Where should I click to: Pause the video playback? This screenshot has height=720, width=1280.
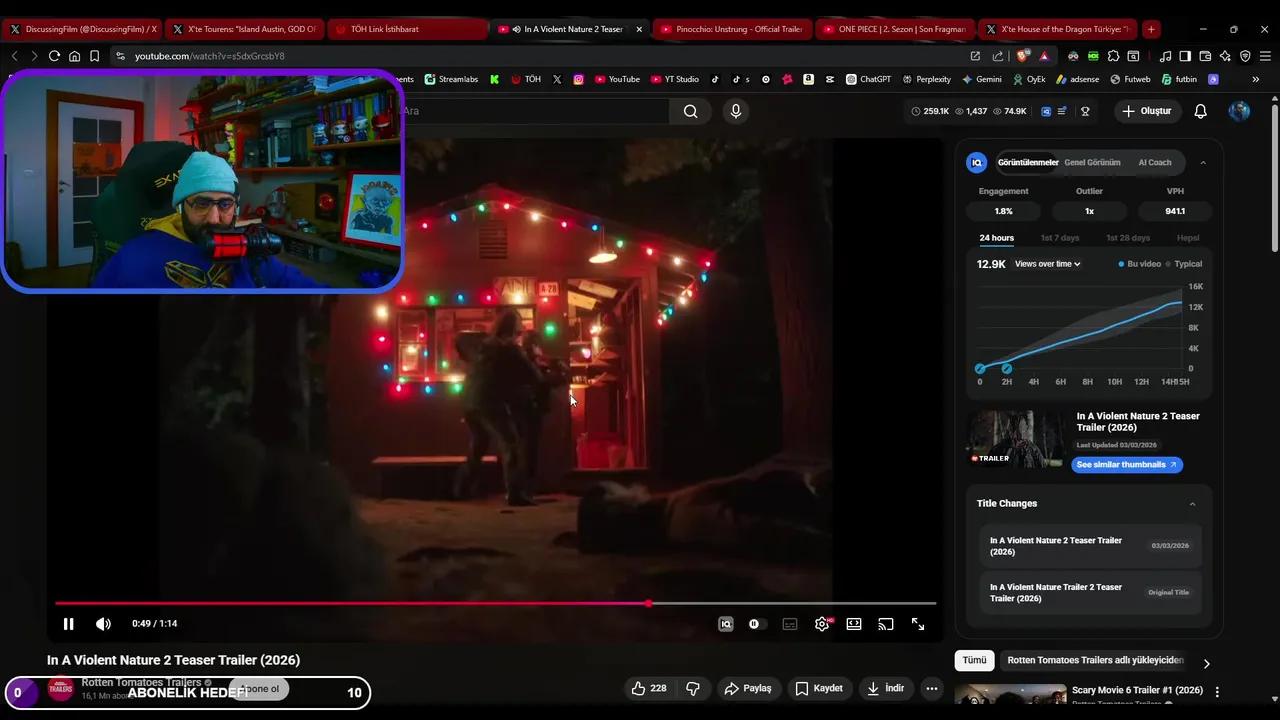(68, 624)
